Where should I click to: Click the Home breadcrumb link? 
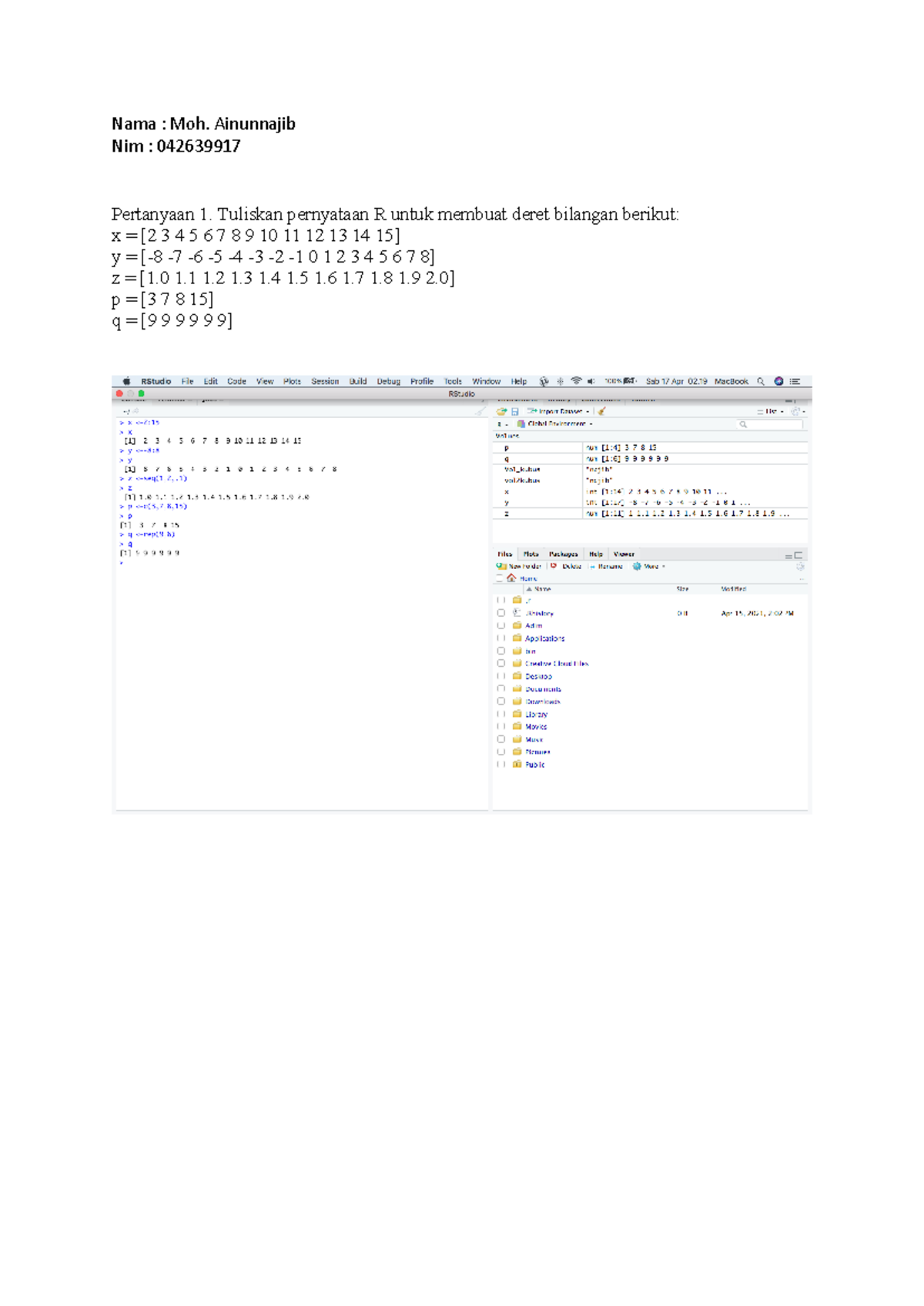pos(528,578)
